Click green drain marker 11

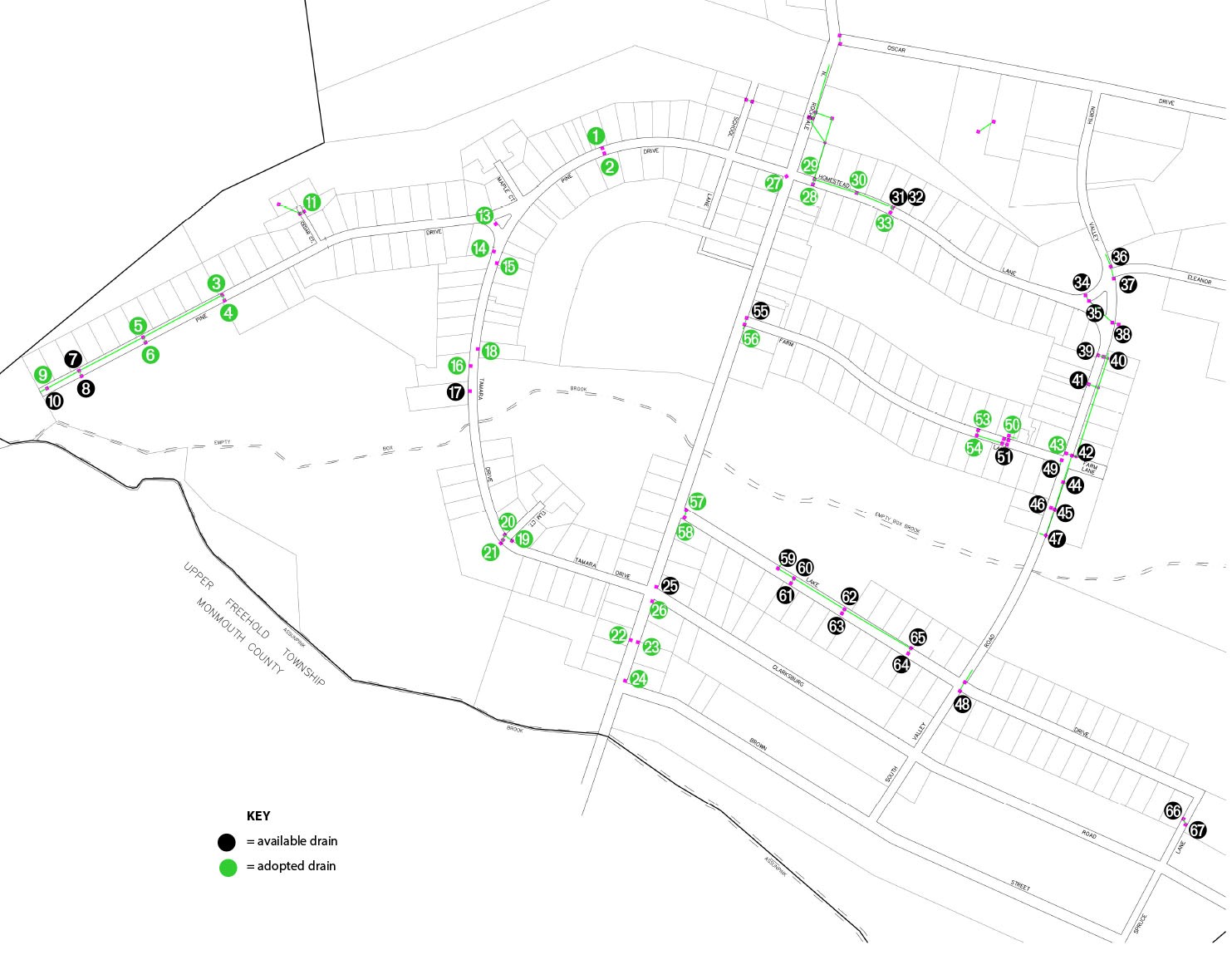point(312,202)
